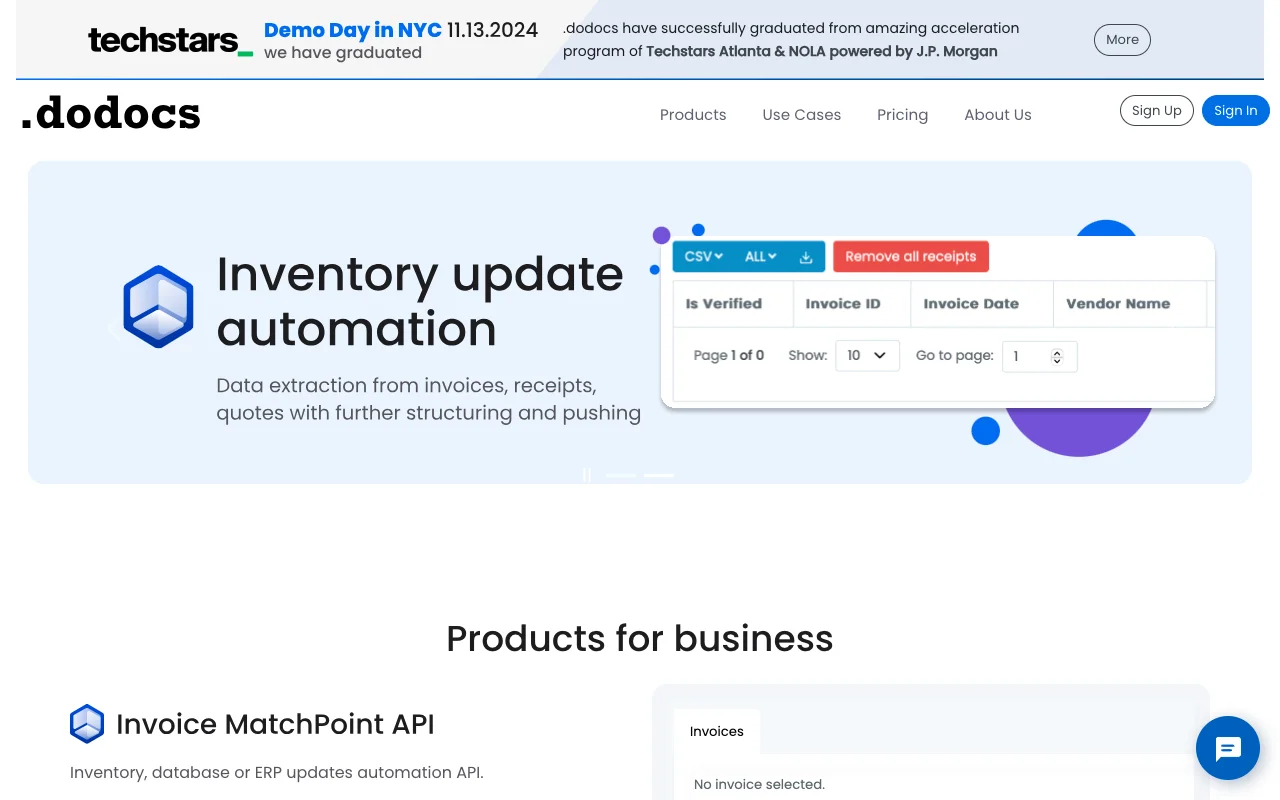Viewport: 1280px width, 800px height.
Task: Pause the hero carousel autoplay
Action: pos(587,475)
